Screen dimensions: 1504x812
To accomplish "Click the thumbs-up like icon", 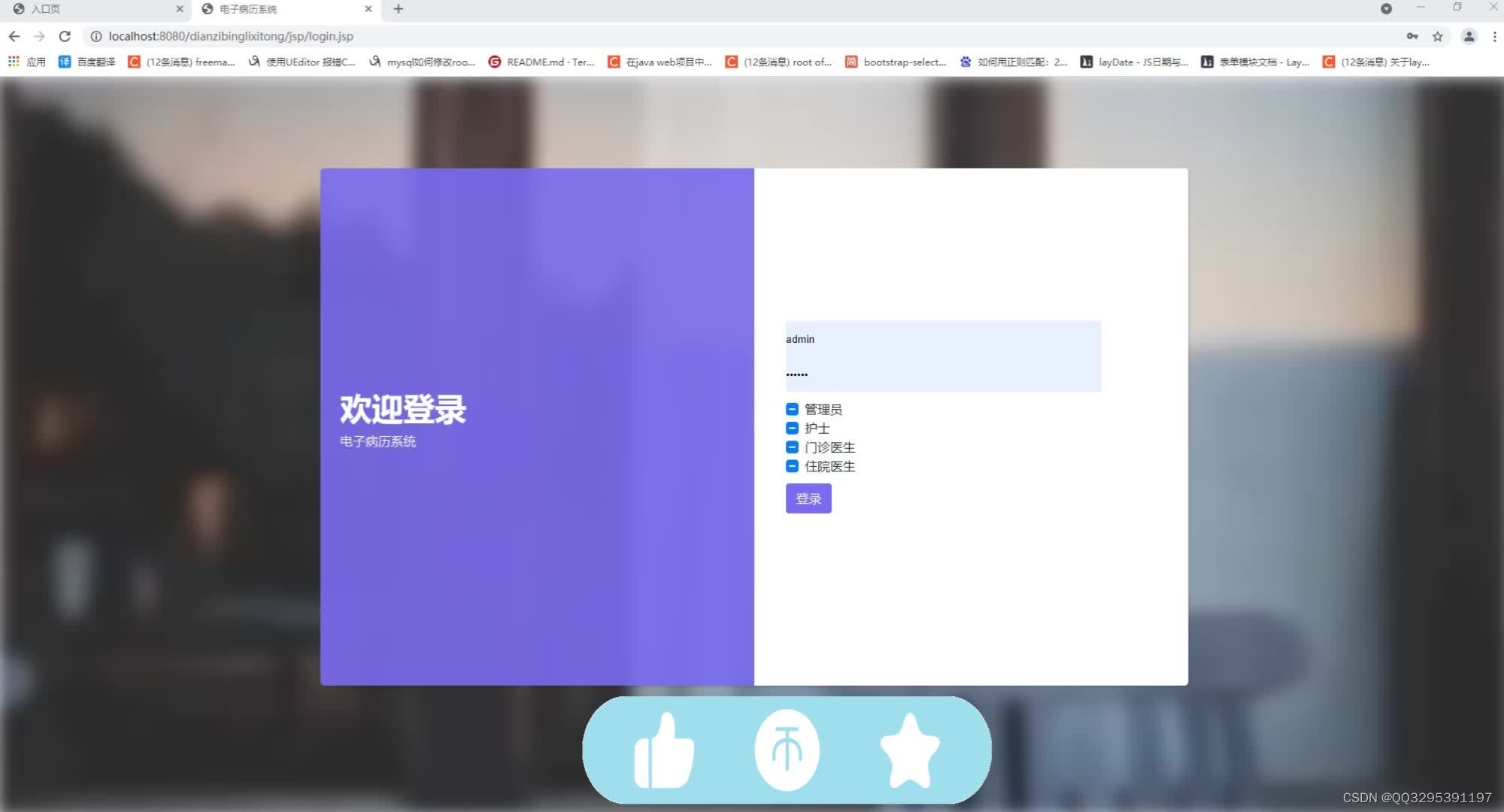I will coord(663,750).
